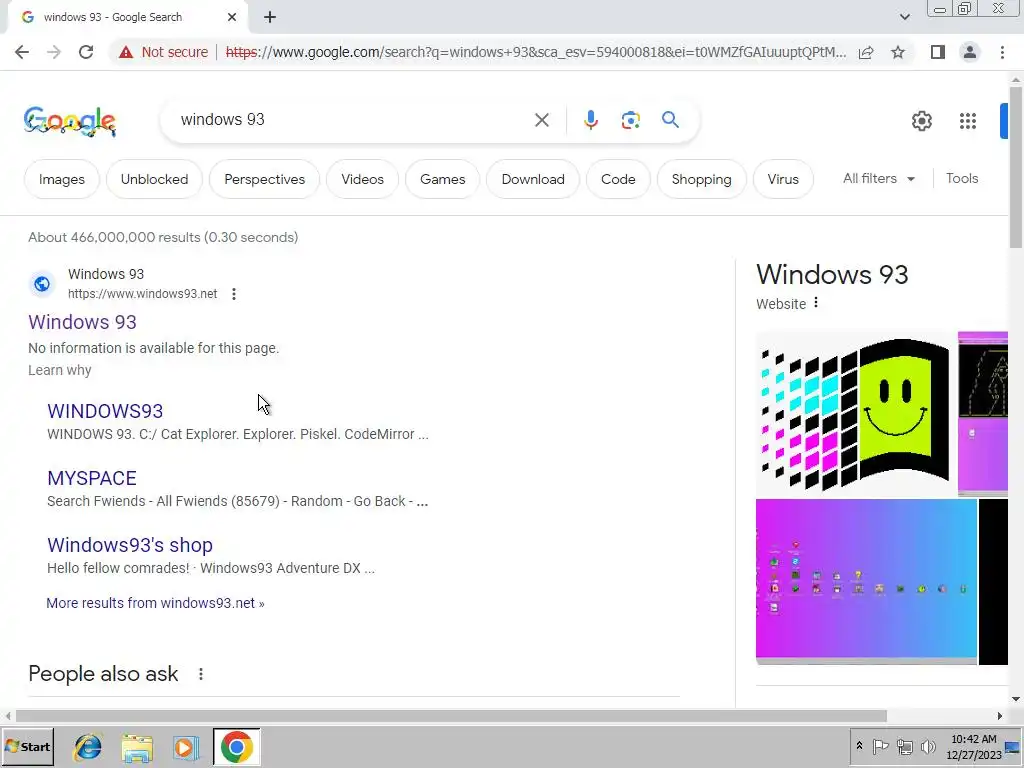1024x768 pixels.
Task: Reload the page with the refresh icon
Action: click(86, 52)
